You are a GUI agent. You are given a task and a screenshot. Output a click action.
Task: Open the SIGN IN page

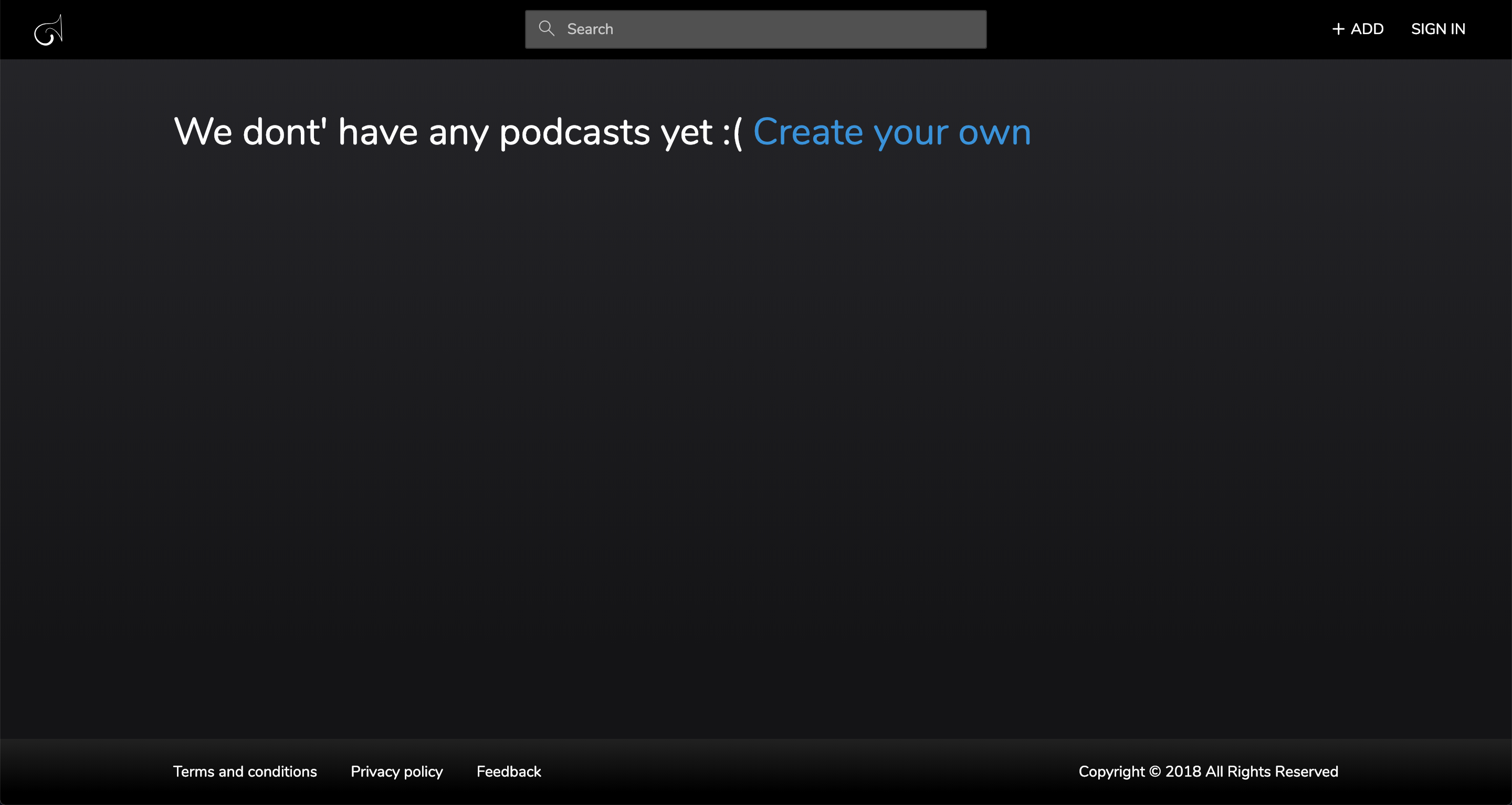[1437, 29]
